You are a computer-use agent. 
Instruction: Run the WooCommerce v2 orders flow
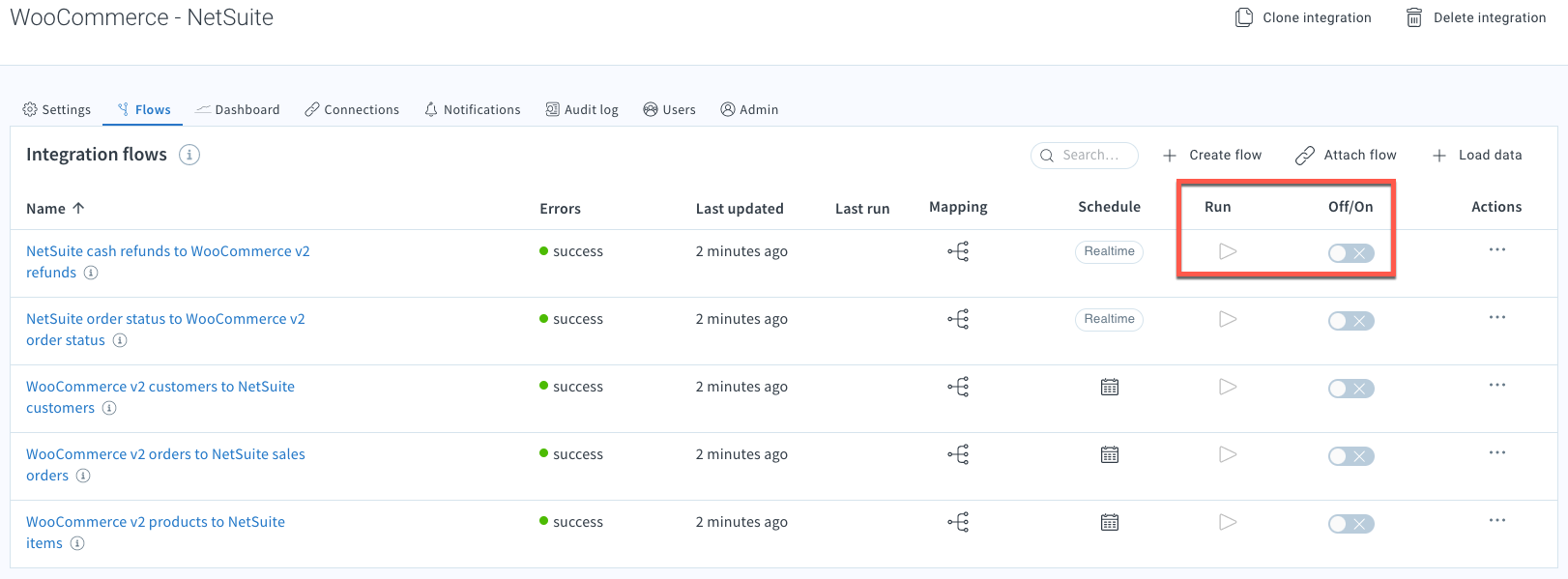1228,454
